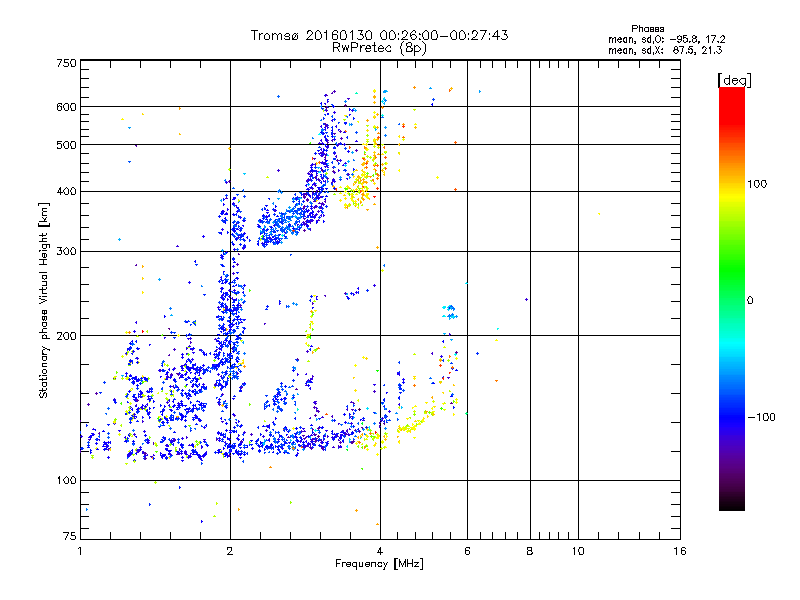The image size is (800, 600).
Task: Select the 'mean, sd,O: -95.8, 17.2' line
Action: coord(666,39)
